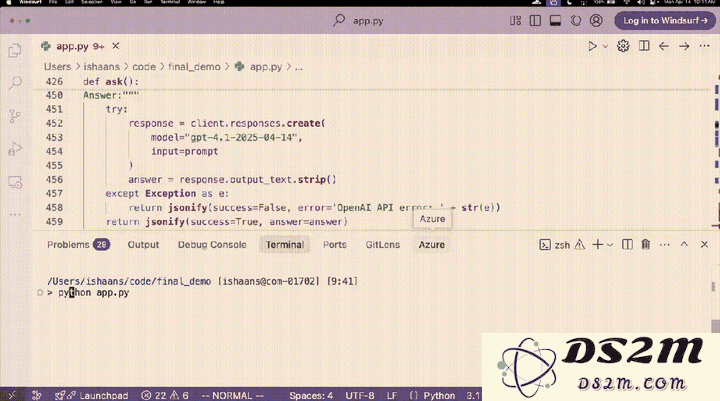Click Users in the breadcrumb path
Image resolution: width=720 pixels, height=401 pixels.
point(57,67)
